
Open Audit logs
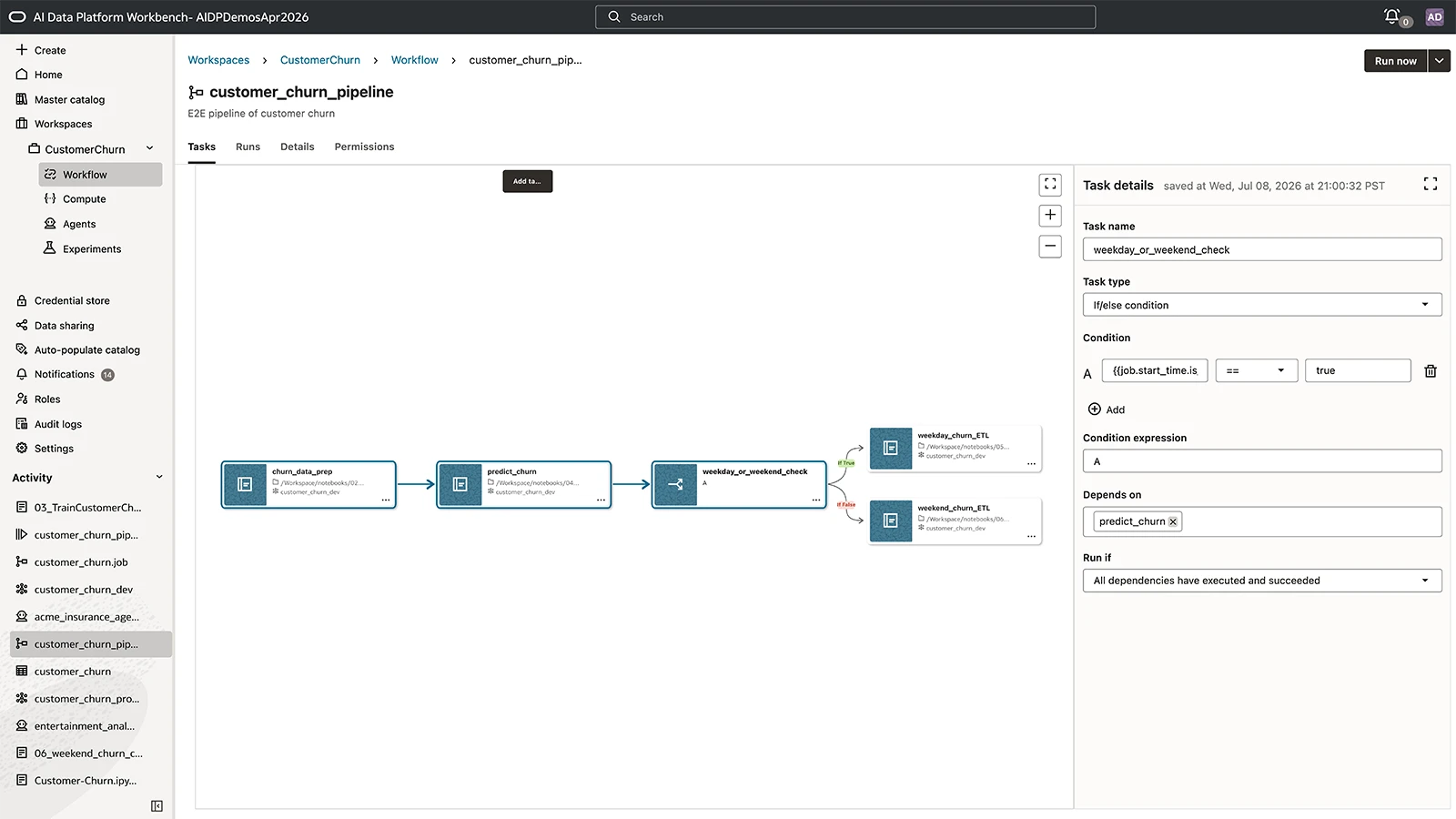coord(58,424)
